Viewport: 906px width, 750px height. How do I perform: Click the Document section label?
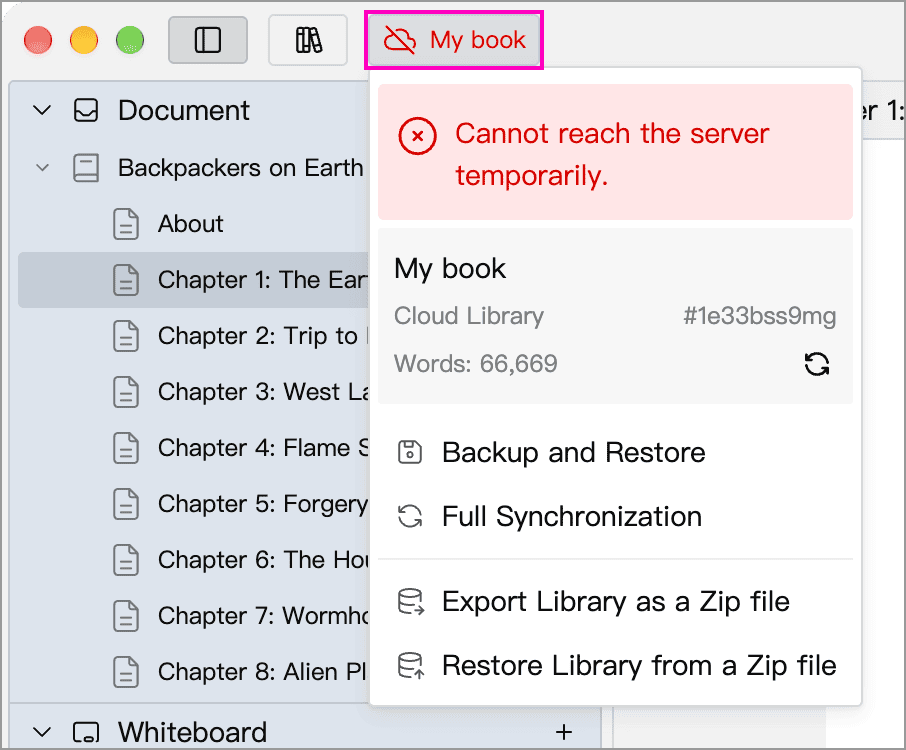[x=184, y=110]
